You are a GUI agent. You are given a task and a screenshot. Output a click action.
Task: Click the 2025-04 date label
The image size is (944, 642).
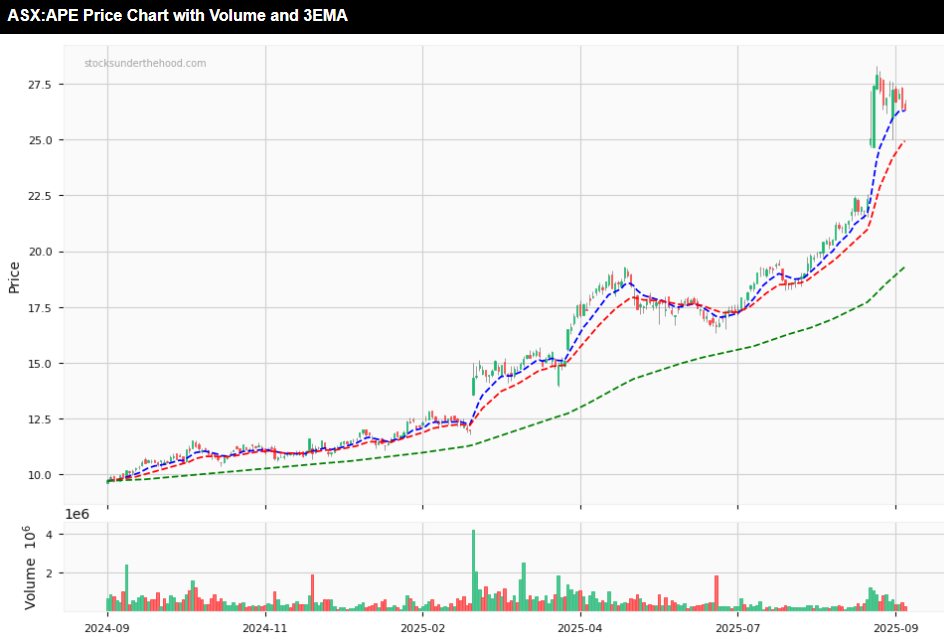[580, 629]
